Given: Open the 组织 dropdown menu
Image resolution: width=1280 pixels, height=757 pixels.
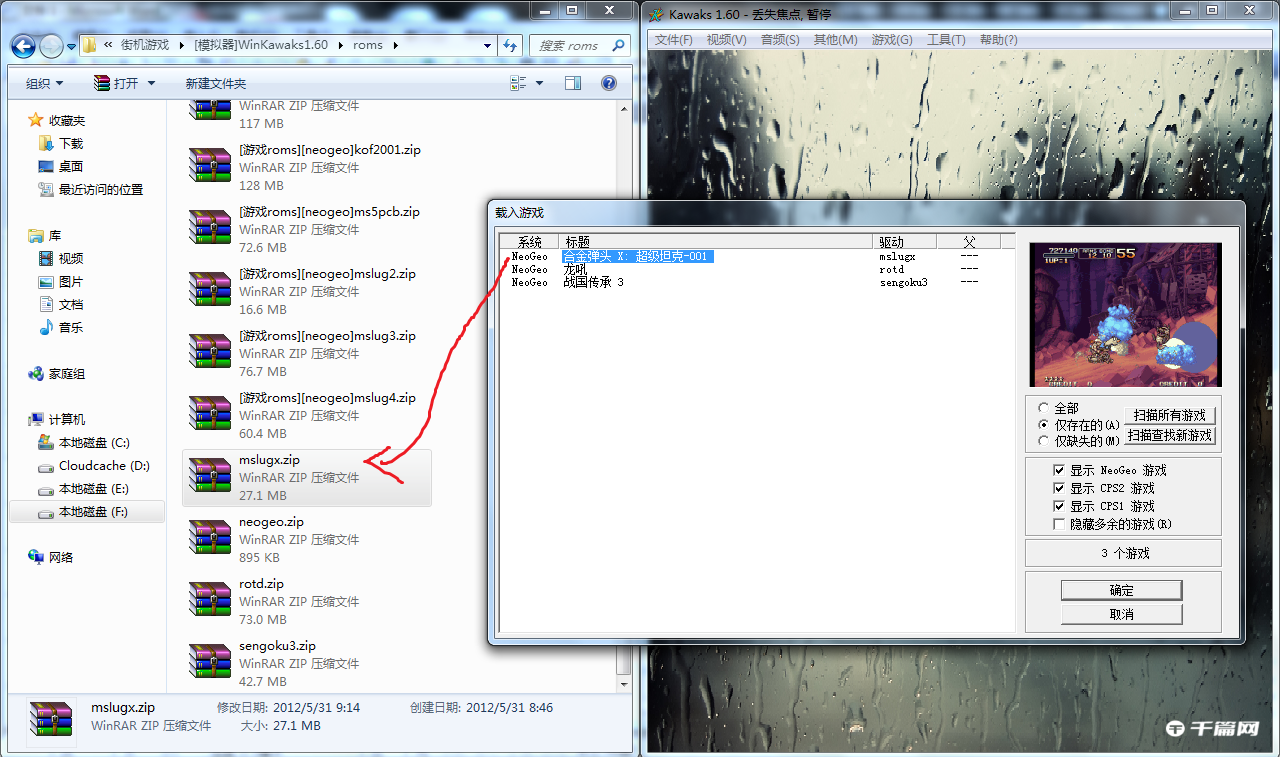Looking at the screenshot, I should [x=44, y=84].
